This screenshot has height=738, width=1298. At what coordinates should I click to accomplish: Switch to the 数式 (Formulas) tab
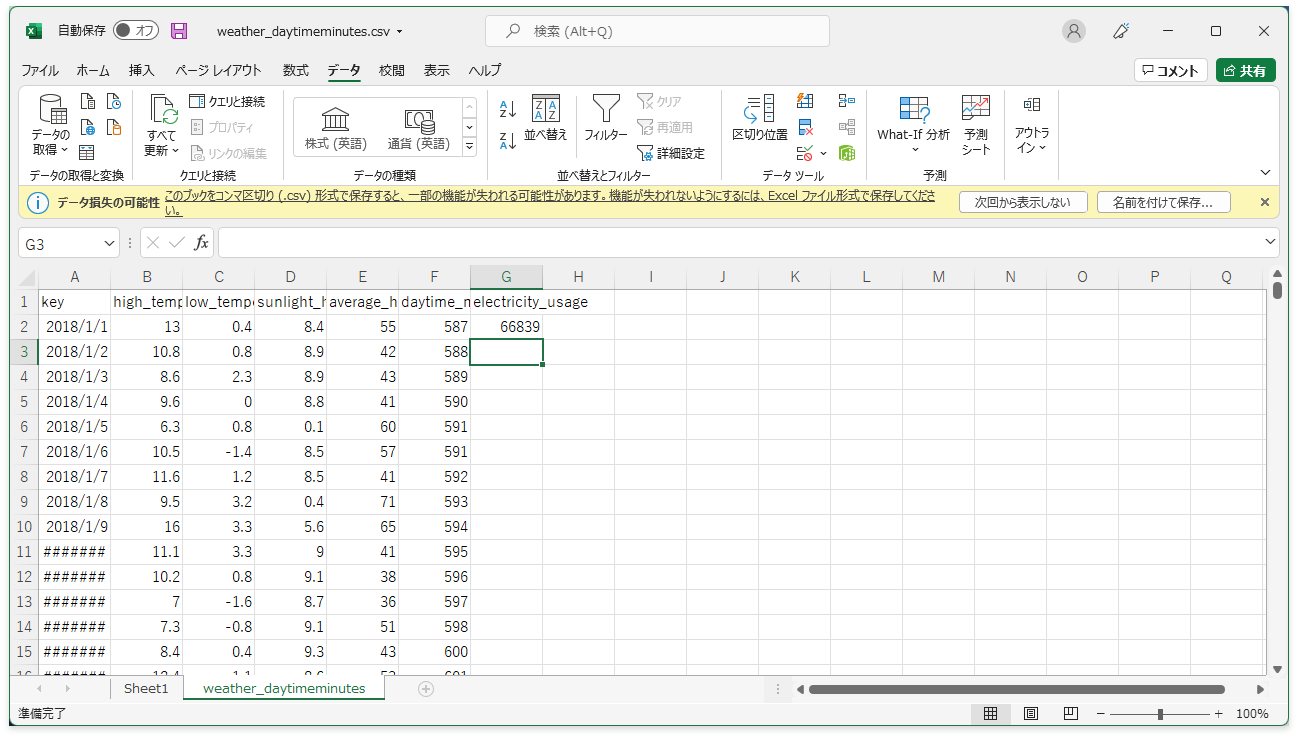pyautogui.click(x=296, y=71)
